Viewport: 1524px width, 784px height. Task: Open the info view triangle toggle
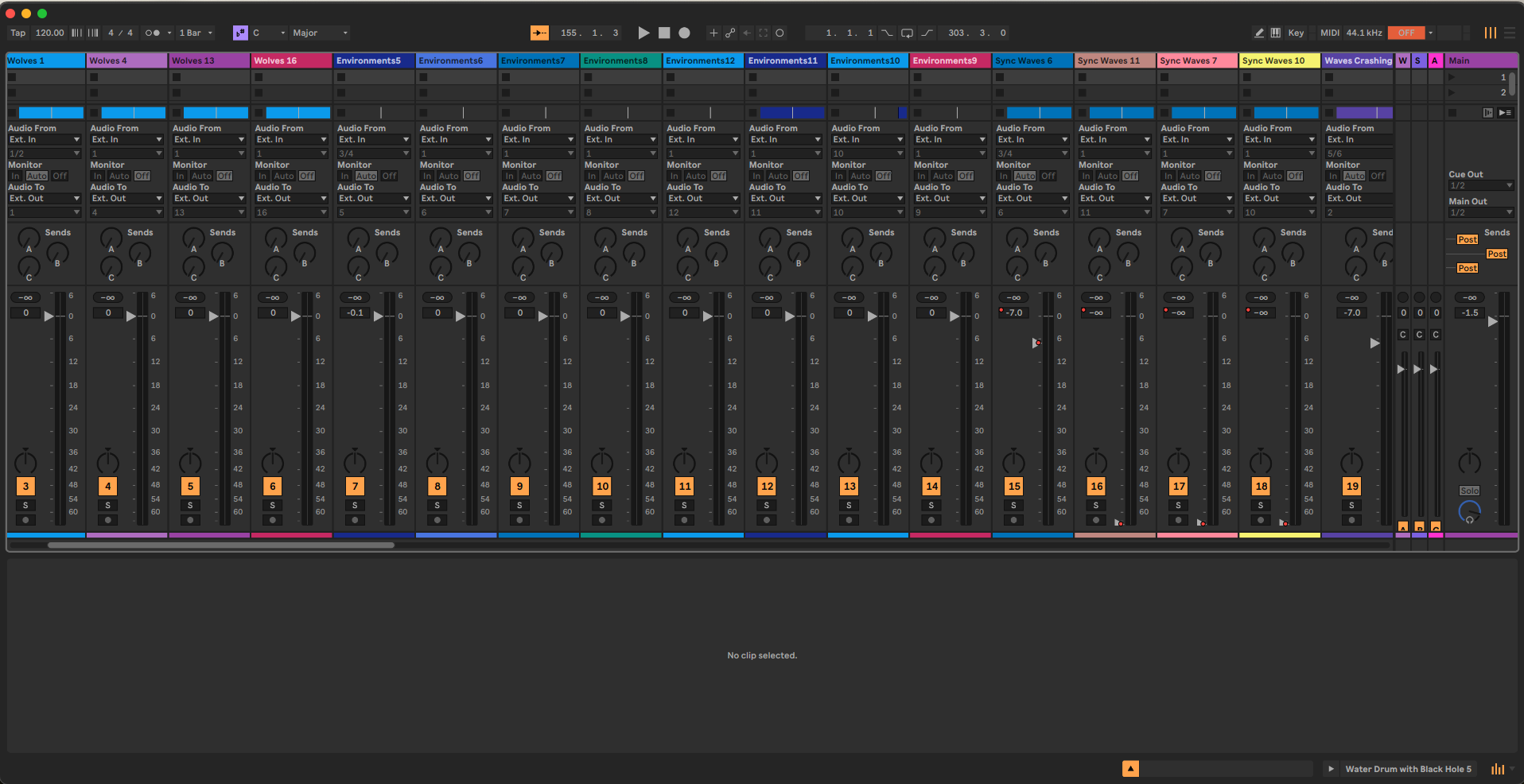tap(1130, 768)
